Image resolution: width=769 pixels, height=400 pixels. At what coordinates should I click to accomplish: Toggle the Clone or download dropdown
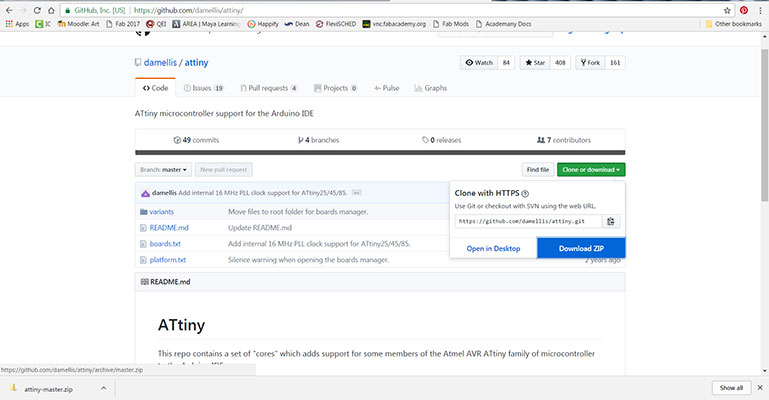(591, 170)
